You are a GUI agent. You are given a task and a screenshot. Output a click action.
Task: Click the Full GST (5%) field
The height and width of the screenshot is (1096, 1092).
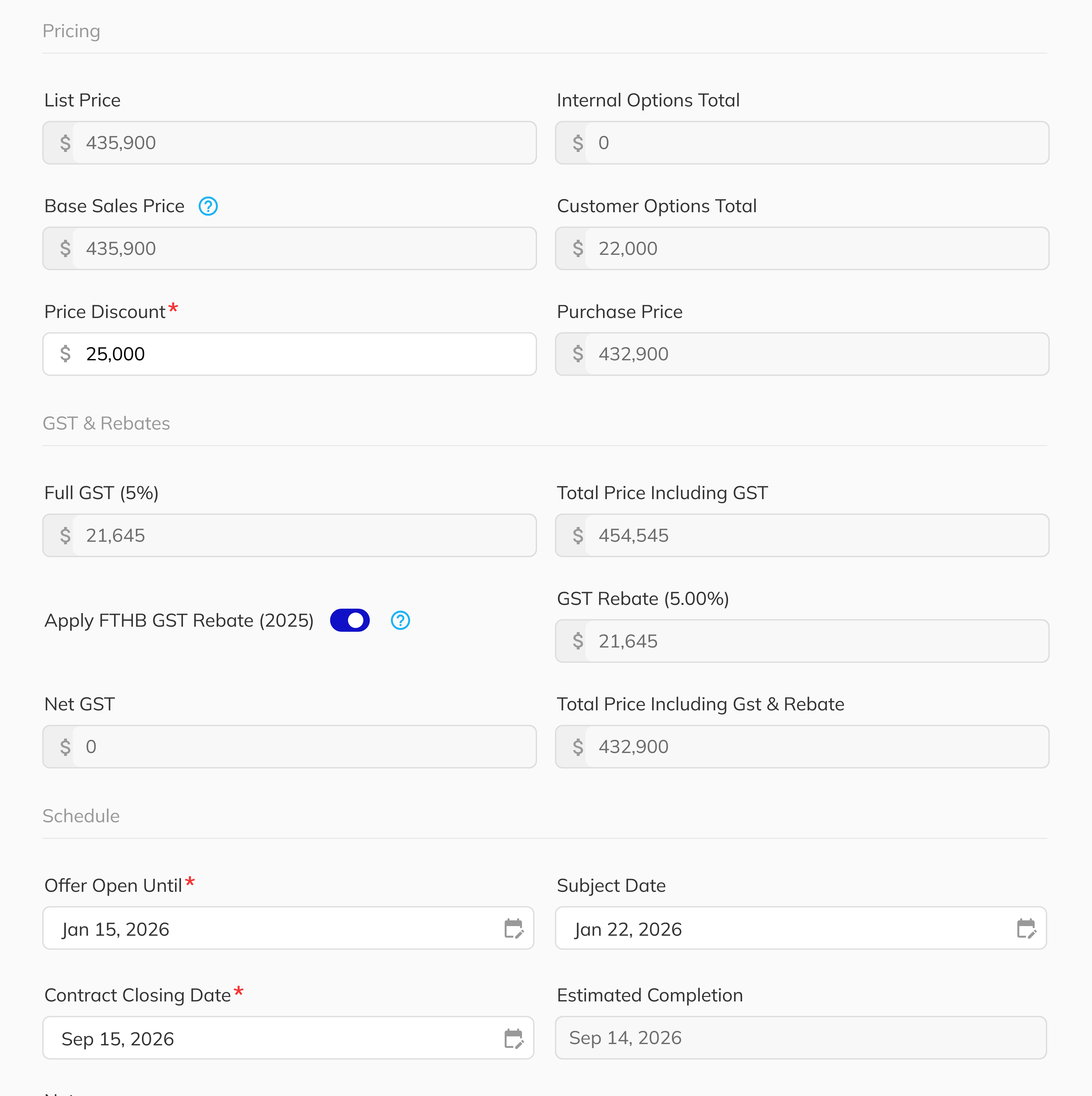[290, 536]
